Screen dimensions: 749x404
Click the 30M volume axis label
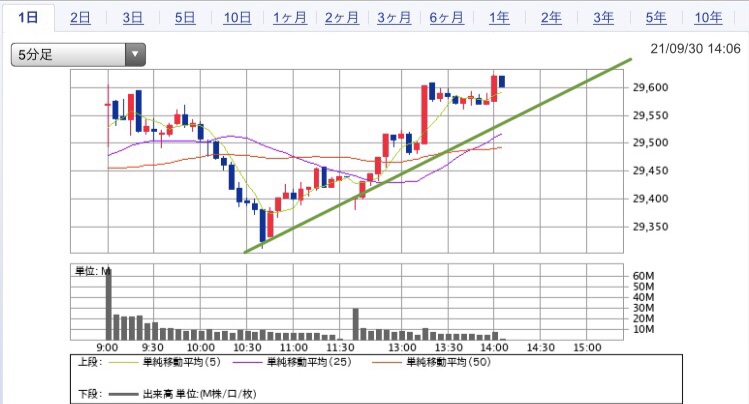[x=643, y=308]
